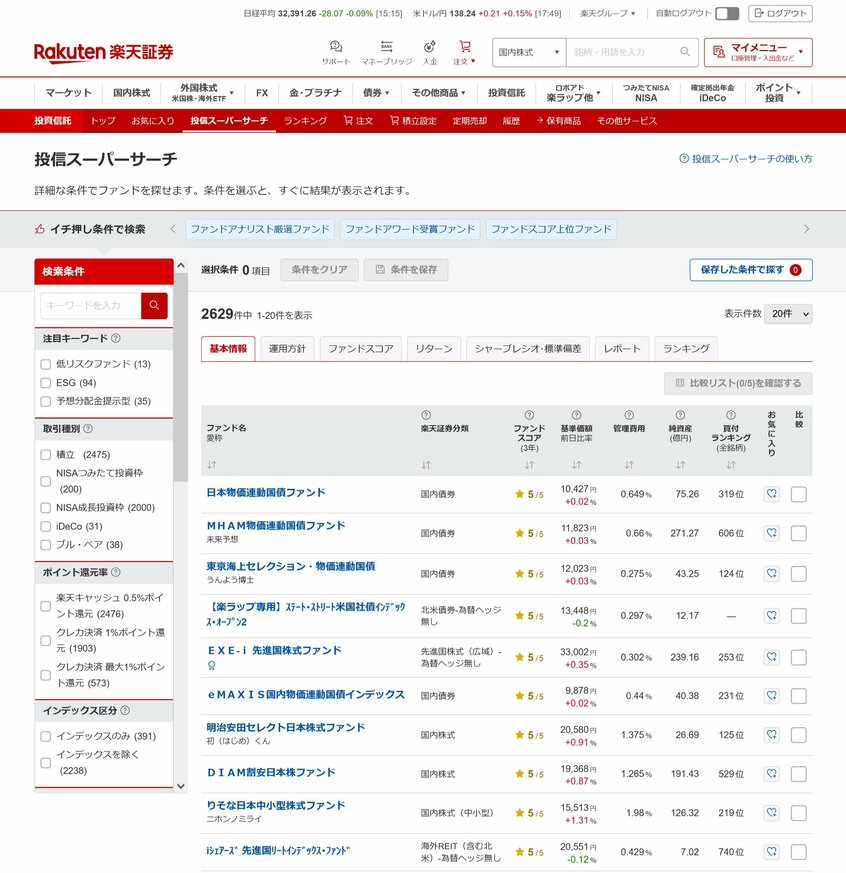Viewport: 846px width, 873px height.
Task: Expand the ポイント投資 menu
Action: pyautogui.click(x=778, y=93)
